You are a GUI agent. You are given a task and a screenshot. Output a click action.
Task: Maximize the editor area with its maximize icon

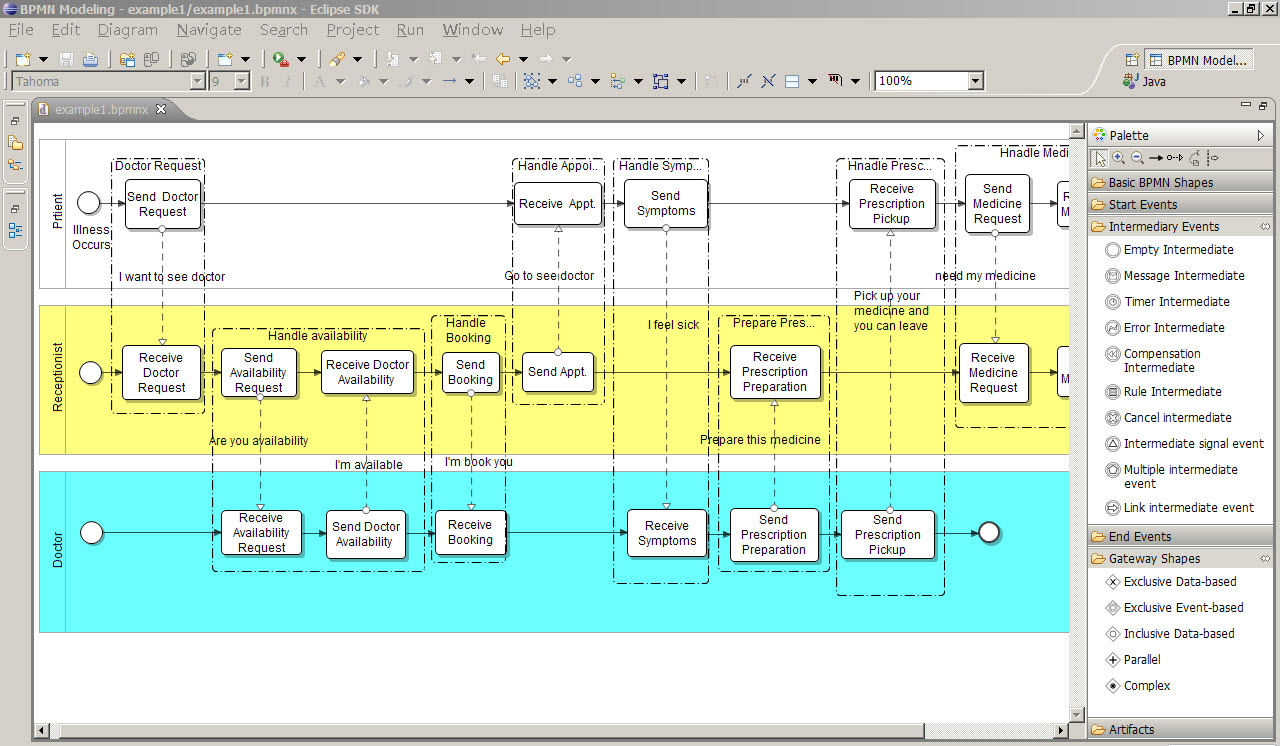[1263, 106]
